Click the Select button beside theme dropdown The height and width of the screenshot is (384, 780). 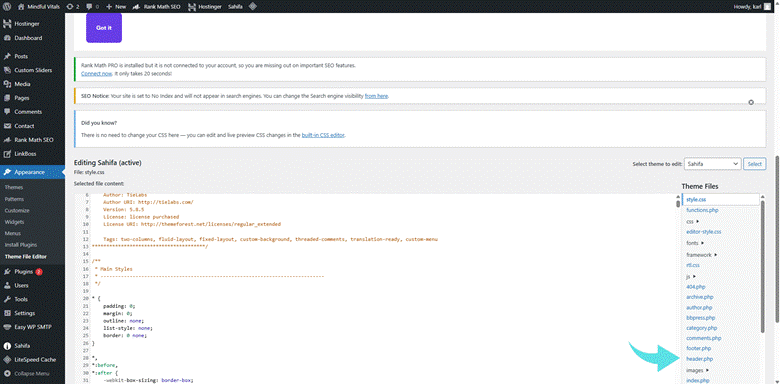click(x=755, y=164)
